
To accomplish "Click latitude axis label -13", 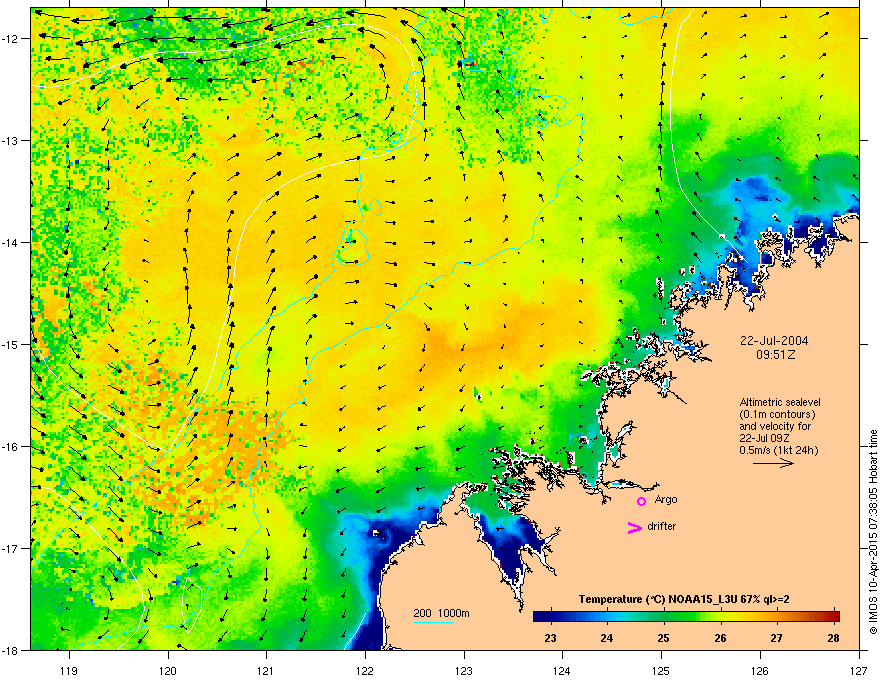I will (x=10, y=141).
